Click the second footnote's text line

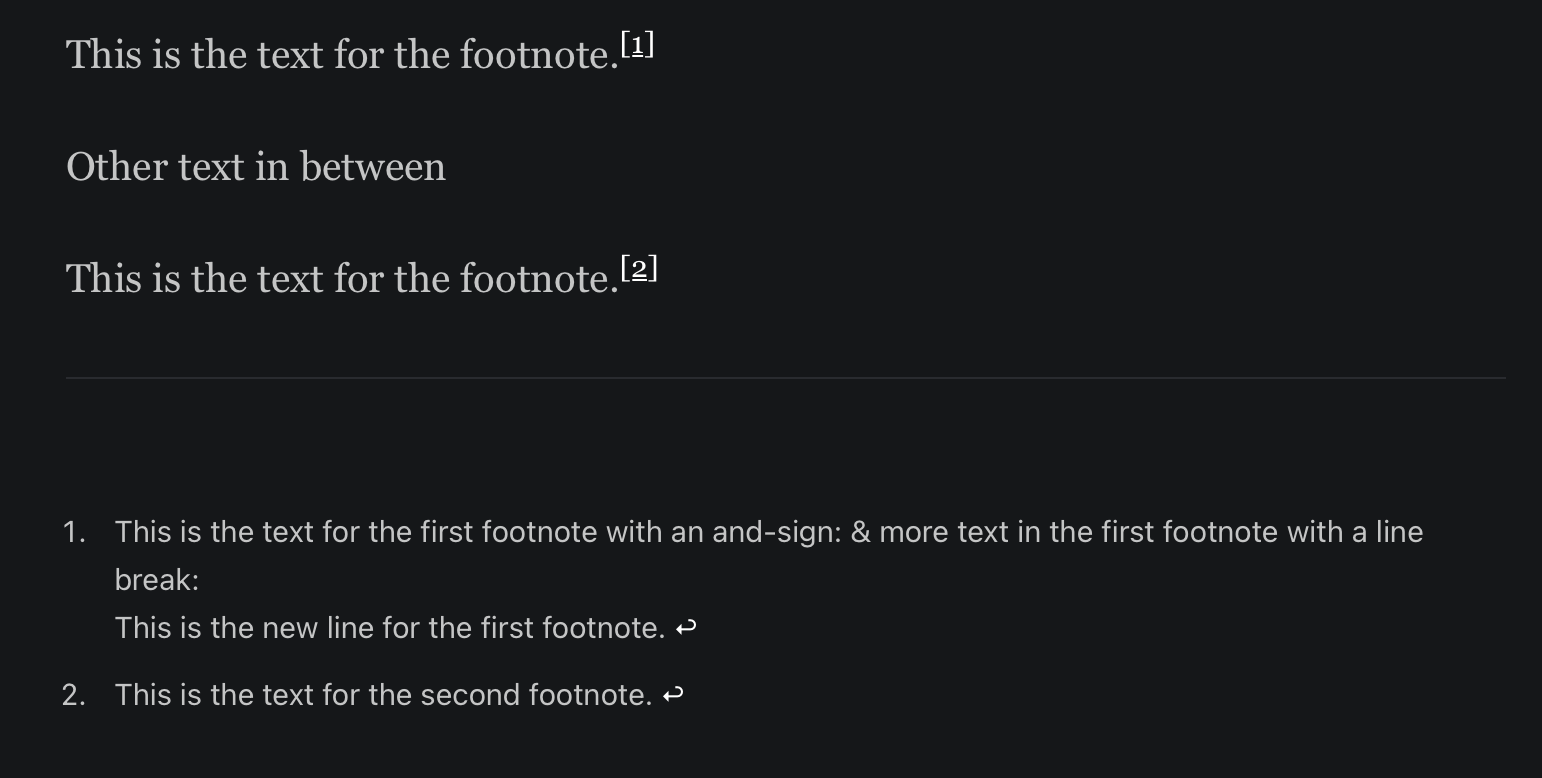pyautogui.click(x=383, y=695)
